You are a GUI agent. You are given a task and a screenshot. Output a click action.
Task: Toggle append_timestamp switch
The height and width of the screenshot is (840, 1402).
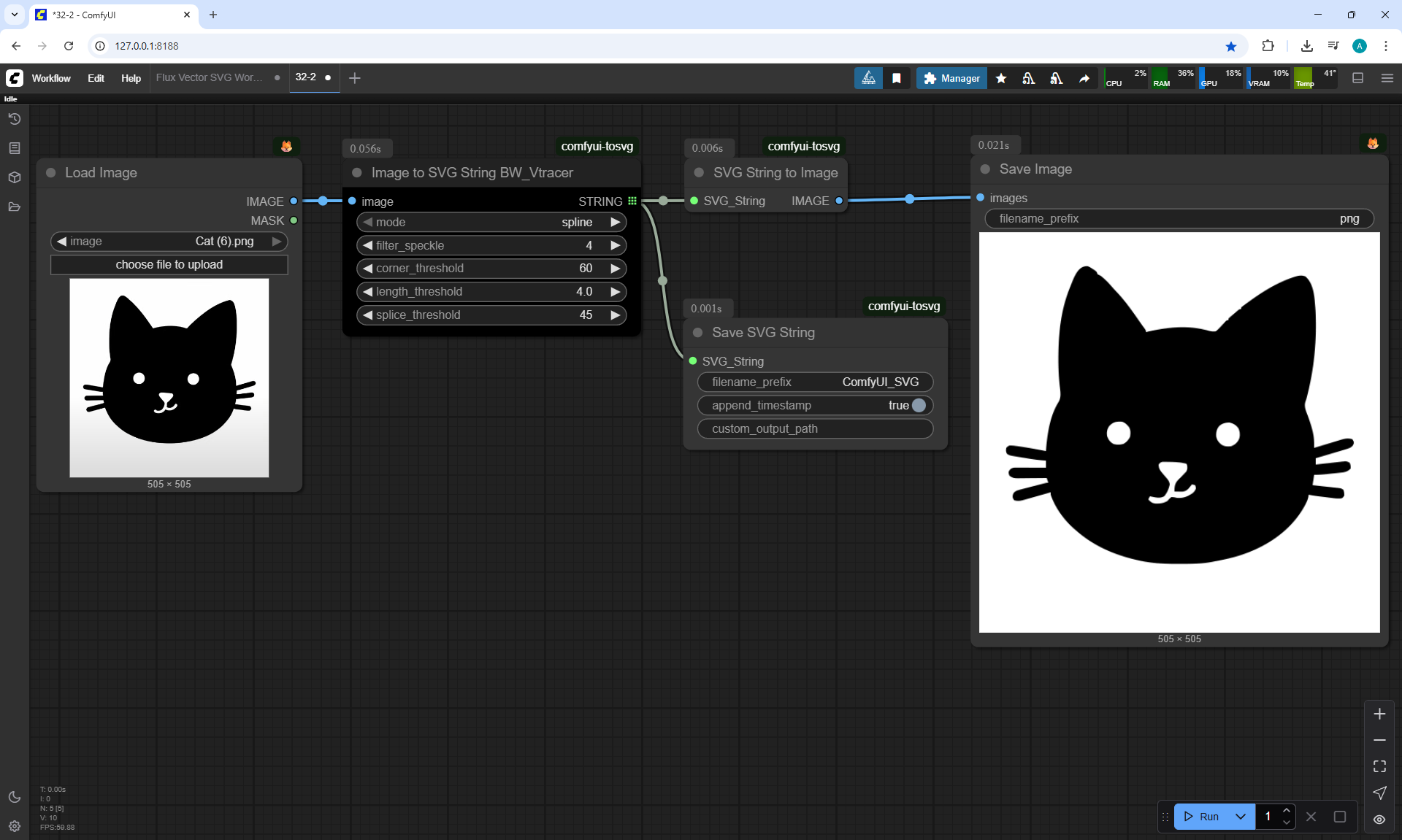click(x=919, y=405)
